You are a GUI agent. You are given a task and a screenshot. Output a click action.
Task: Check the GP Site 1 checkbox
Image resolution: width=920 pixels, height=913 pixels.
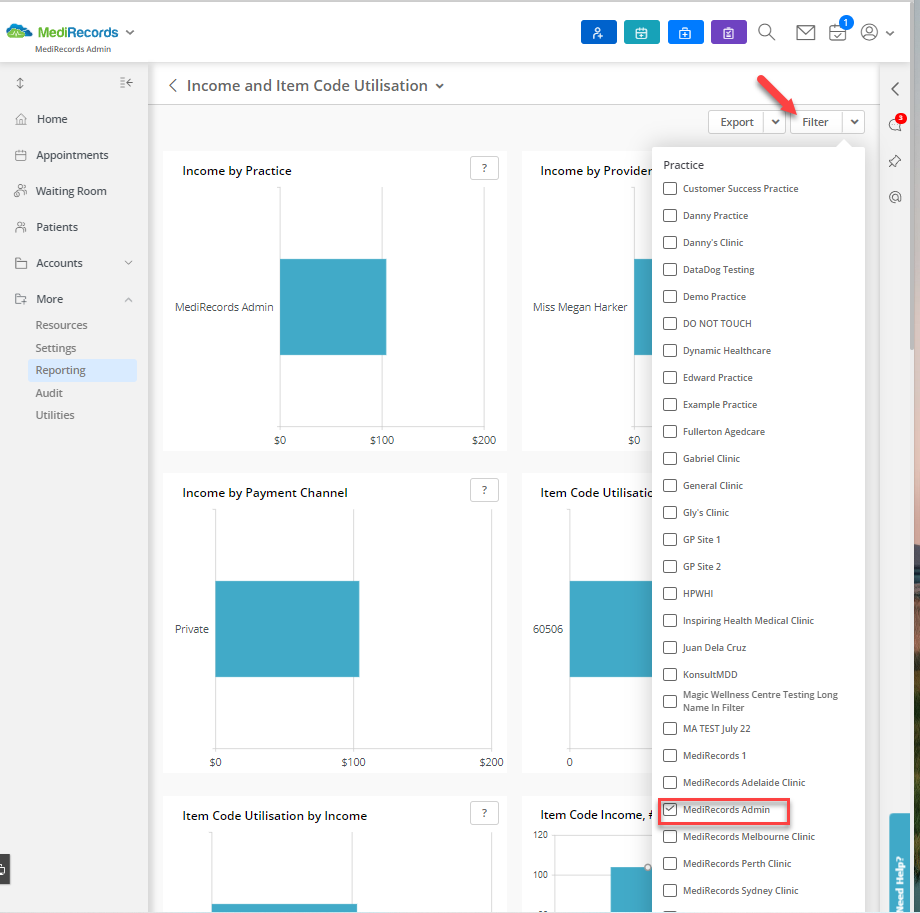669,539
